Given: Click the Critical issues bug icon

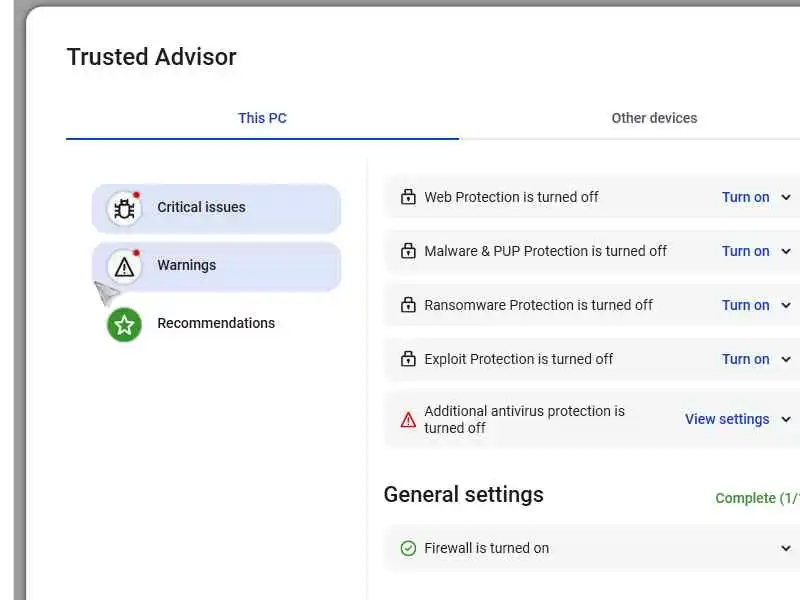Looking at the screenshot, I should [124, 208].
